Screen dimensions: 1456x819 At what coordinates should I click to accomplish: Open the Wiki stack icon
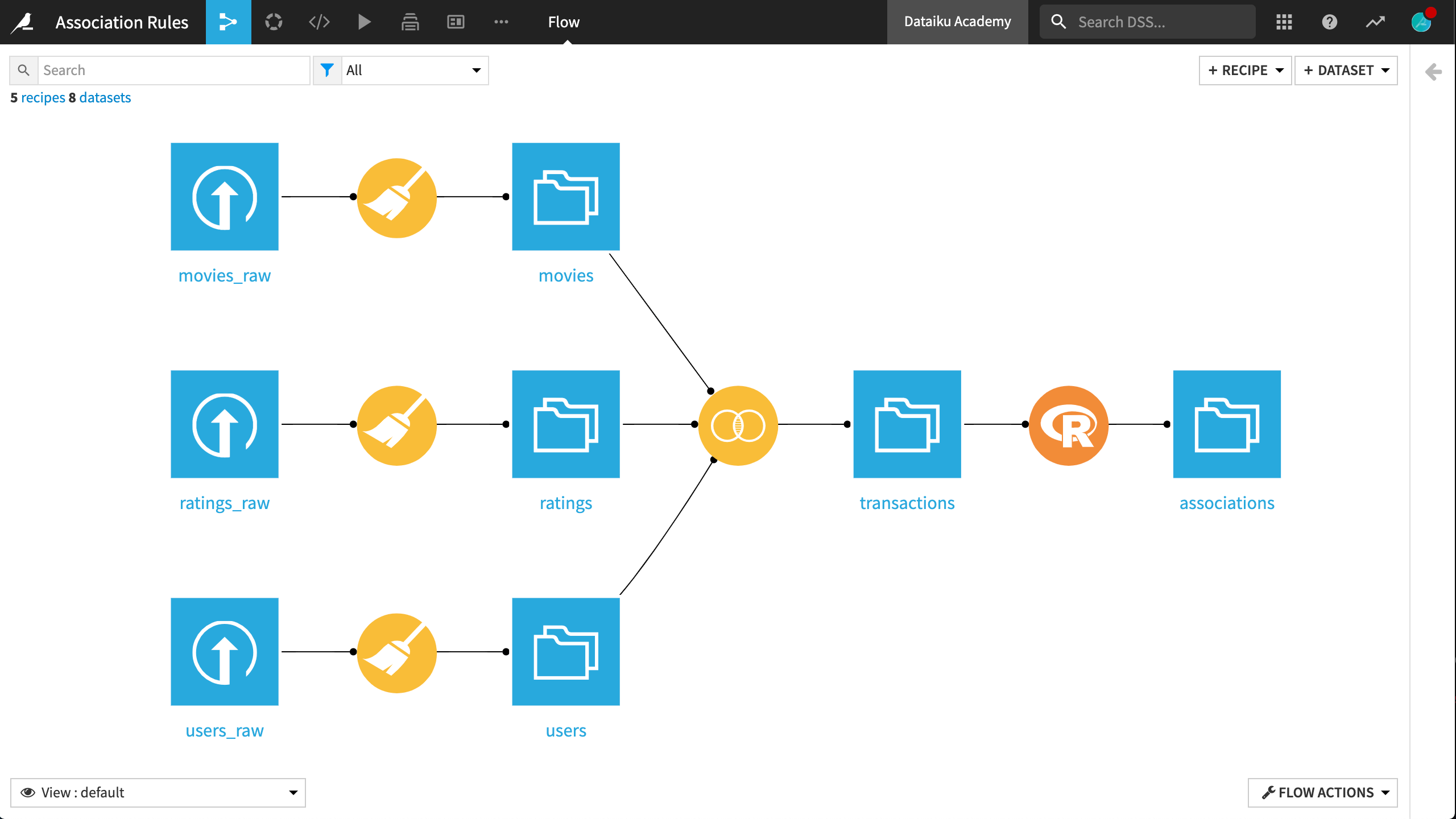coord(410,22)
